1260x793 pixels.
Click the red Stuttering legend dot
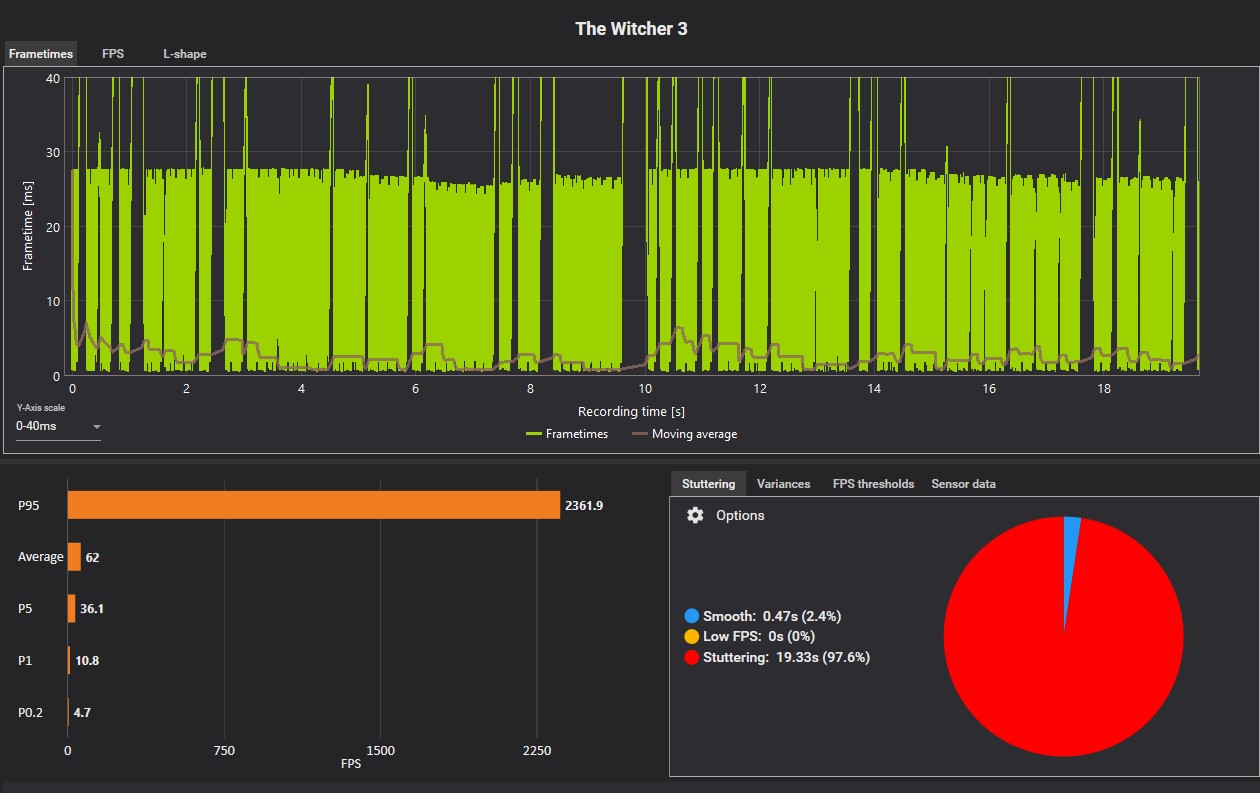692,657
